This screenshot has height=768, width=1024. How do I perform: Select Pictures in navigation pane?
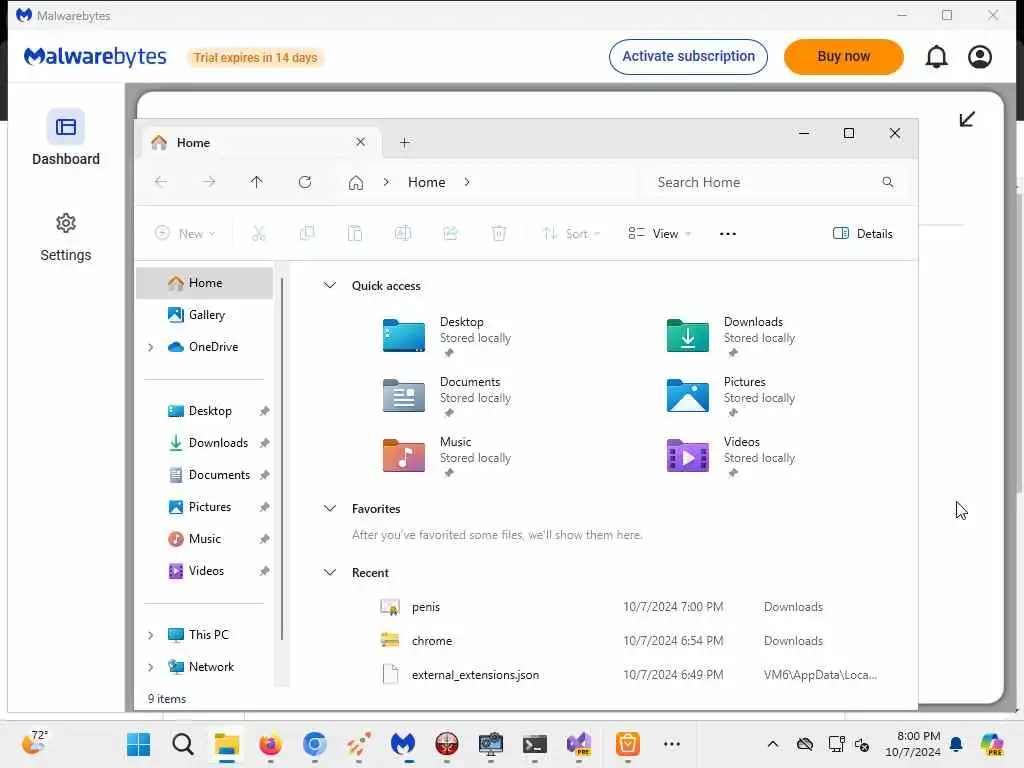coord(204,507)
